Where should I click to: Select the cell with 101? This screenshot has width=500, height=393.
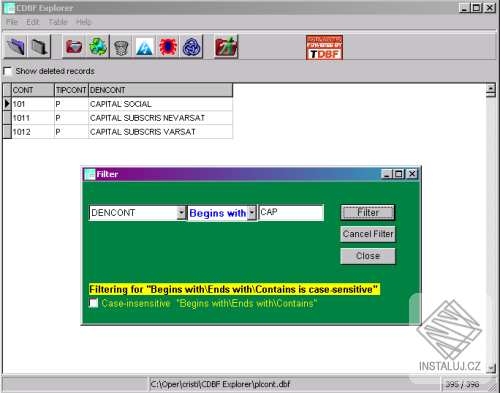point(33,104)
